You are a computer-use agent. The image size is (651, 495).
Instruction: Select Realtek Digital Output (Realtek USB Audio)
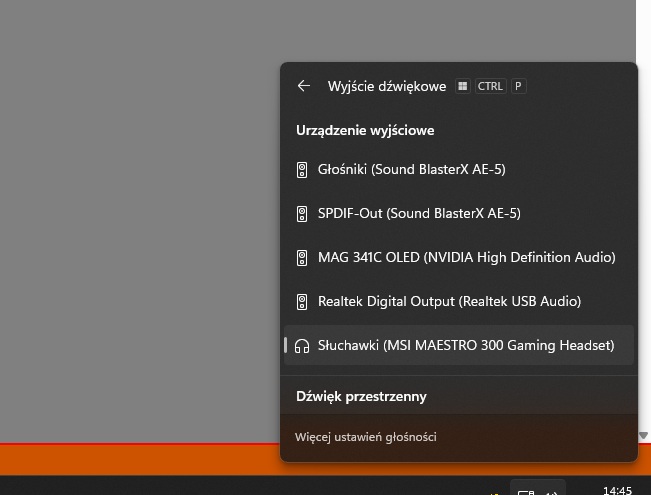(x=449, y=302)
